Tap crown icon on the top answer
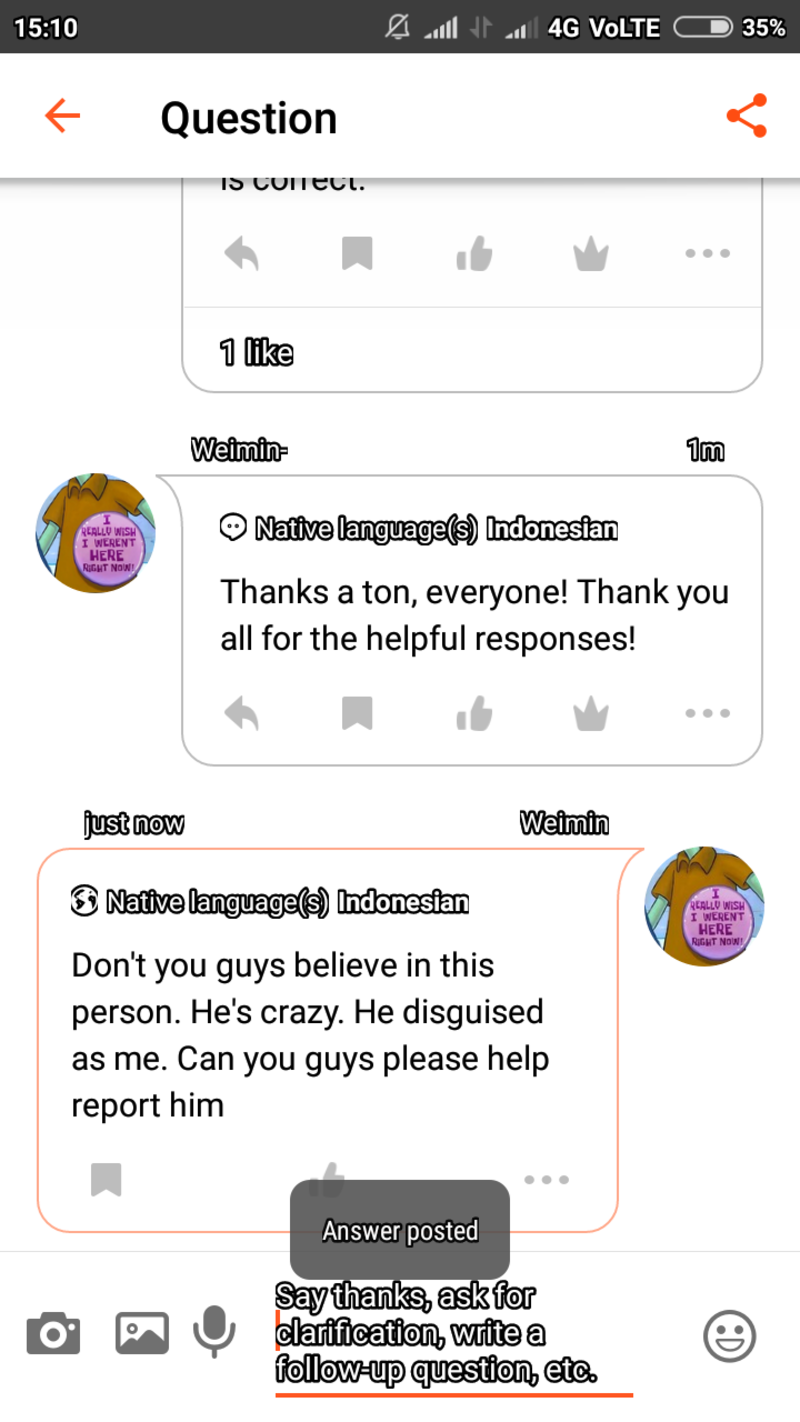 (x=591, y=253)
